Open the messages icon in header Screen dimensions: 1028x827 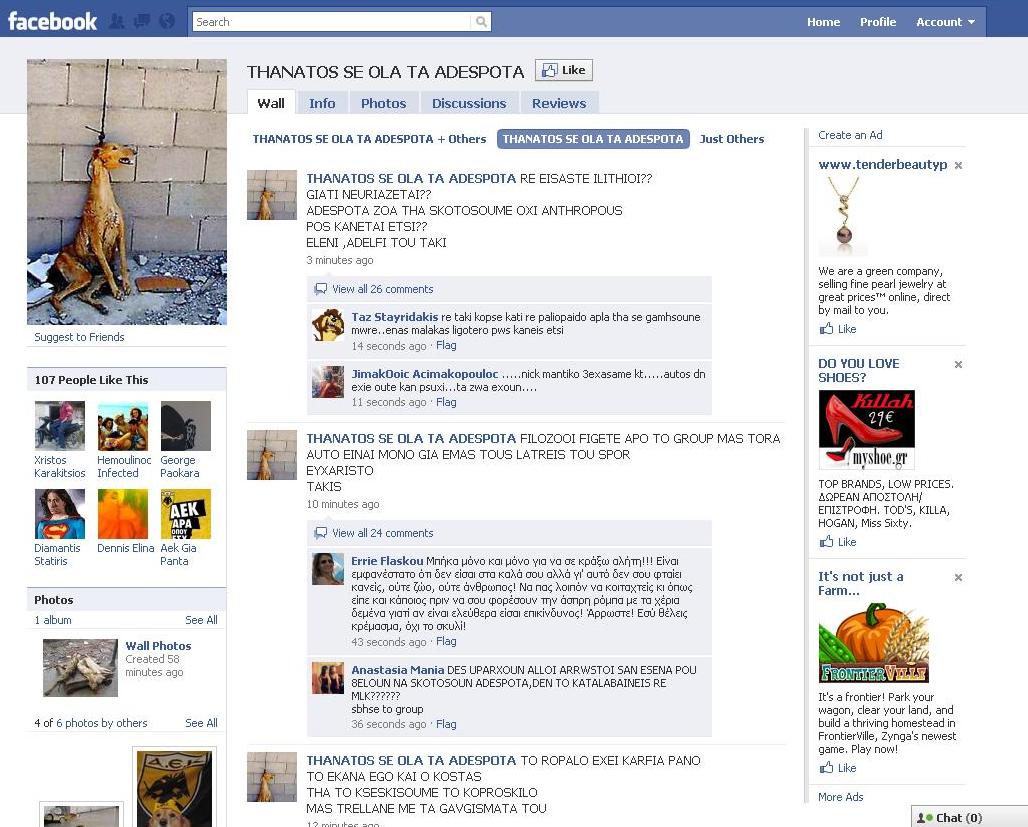pos(142,21)
